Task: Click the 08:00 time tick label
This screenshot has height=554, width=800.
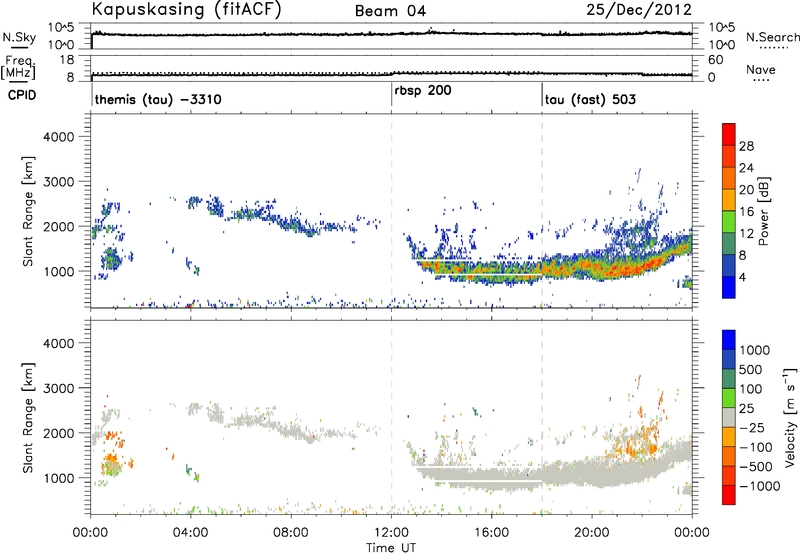Action: (x=291, y=533)
